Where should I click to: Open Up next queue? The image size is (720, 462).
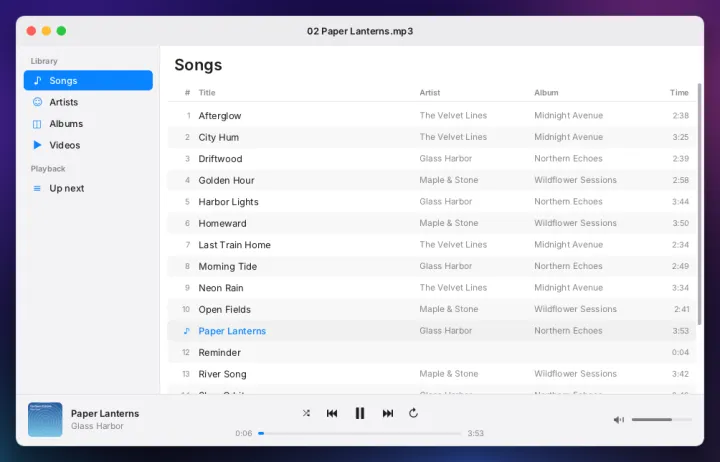(88, 188)
